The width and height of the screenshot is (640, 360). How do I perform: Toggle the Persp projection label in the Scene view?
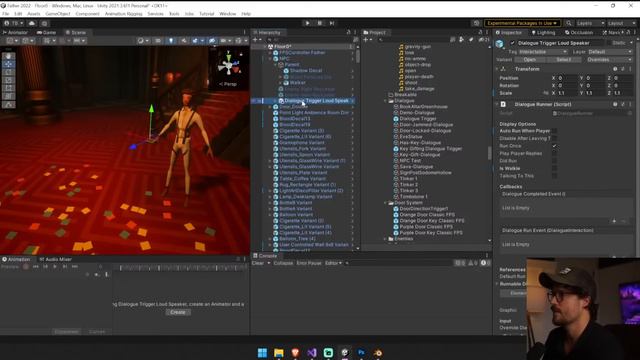pyautogui.click(x=228, y=84)
